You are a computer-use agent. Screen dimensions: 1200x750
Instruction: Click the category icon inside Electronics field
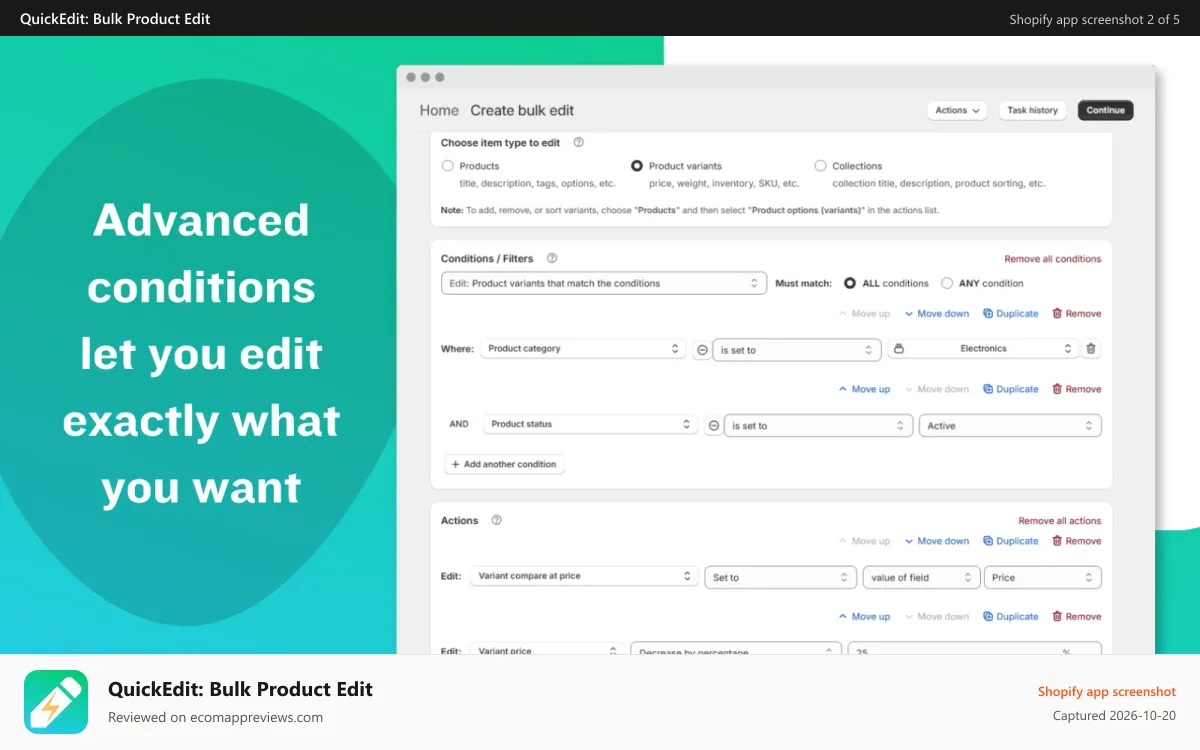tap(899, 349)
